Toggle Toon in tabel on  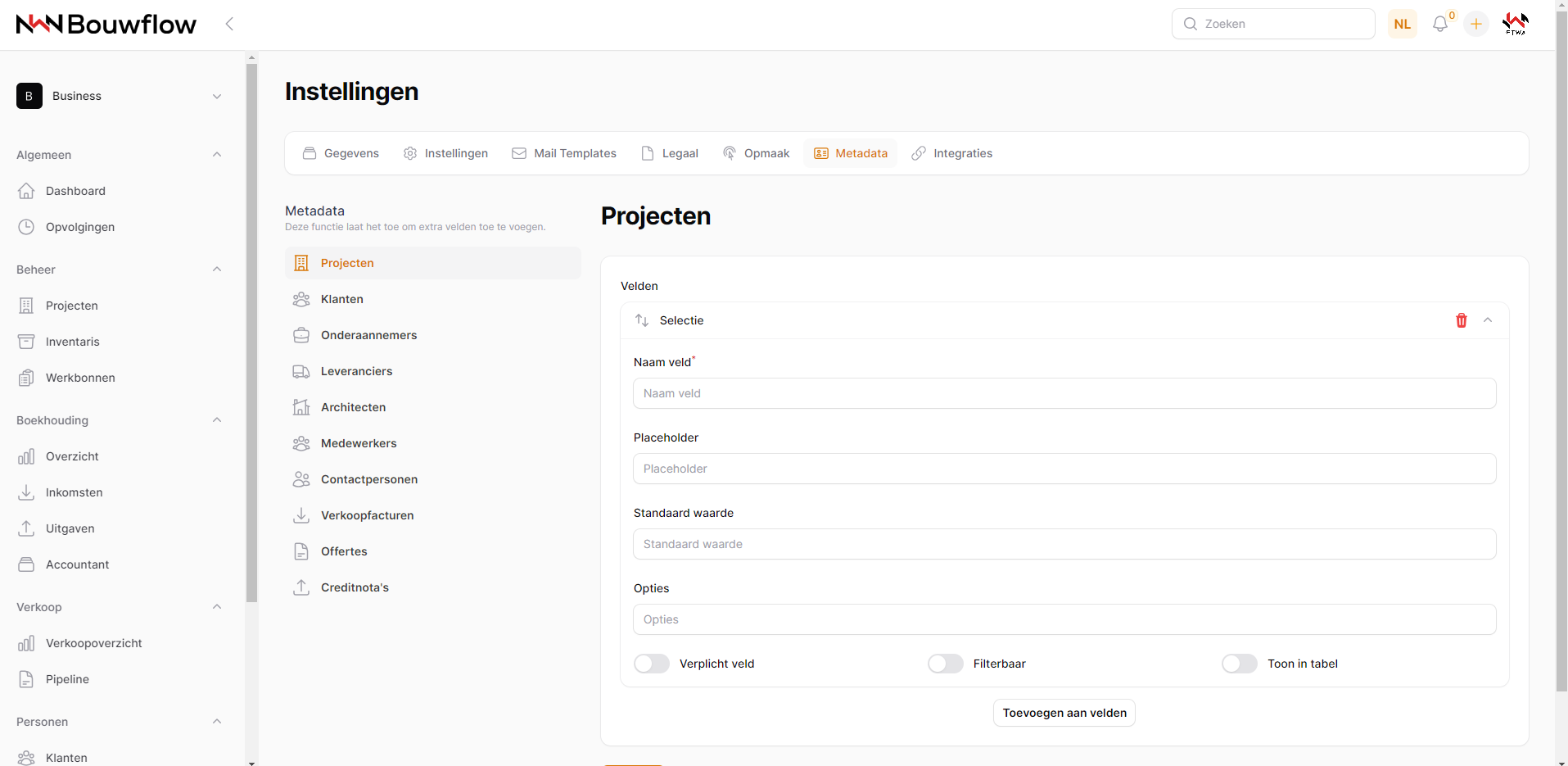(1240, 664)
